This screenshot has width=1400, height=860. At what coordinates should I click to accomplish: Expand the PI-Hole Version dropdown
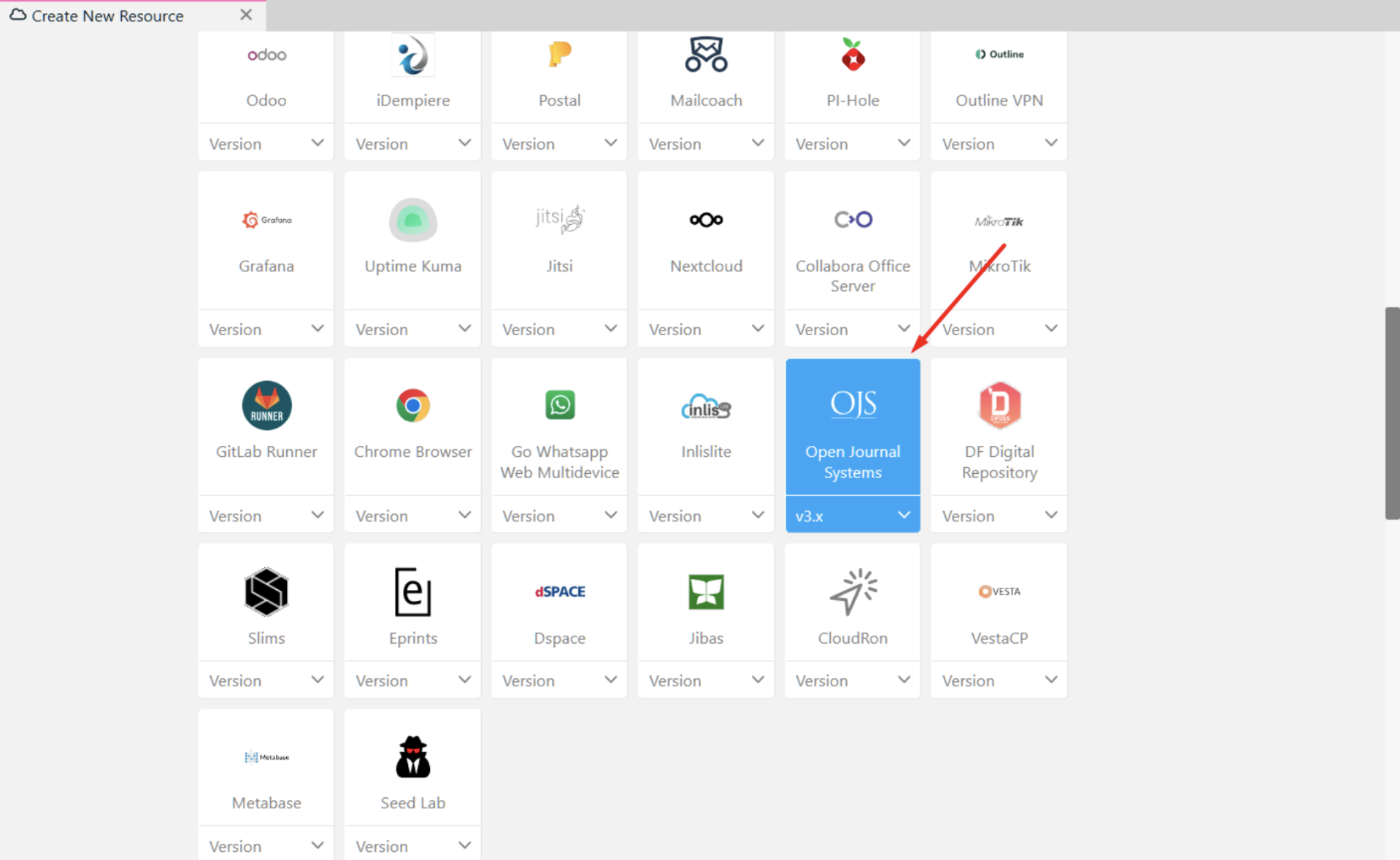point(853,144)
